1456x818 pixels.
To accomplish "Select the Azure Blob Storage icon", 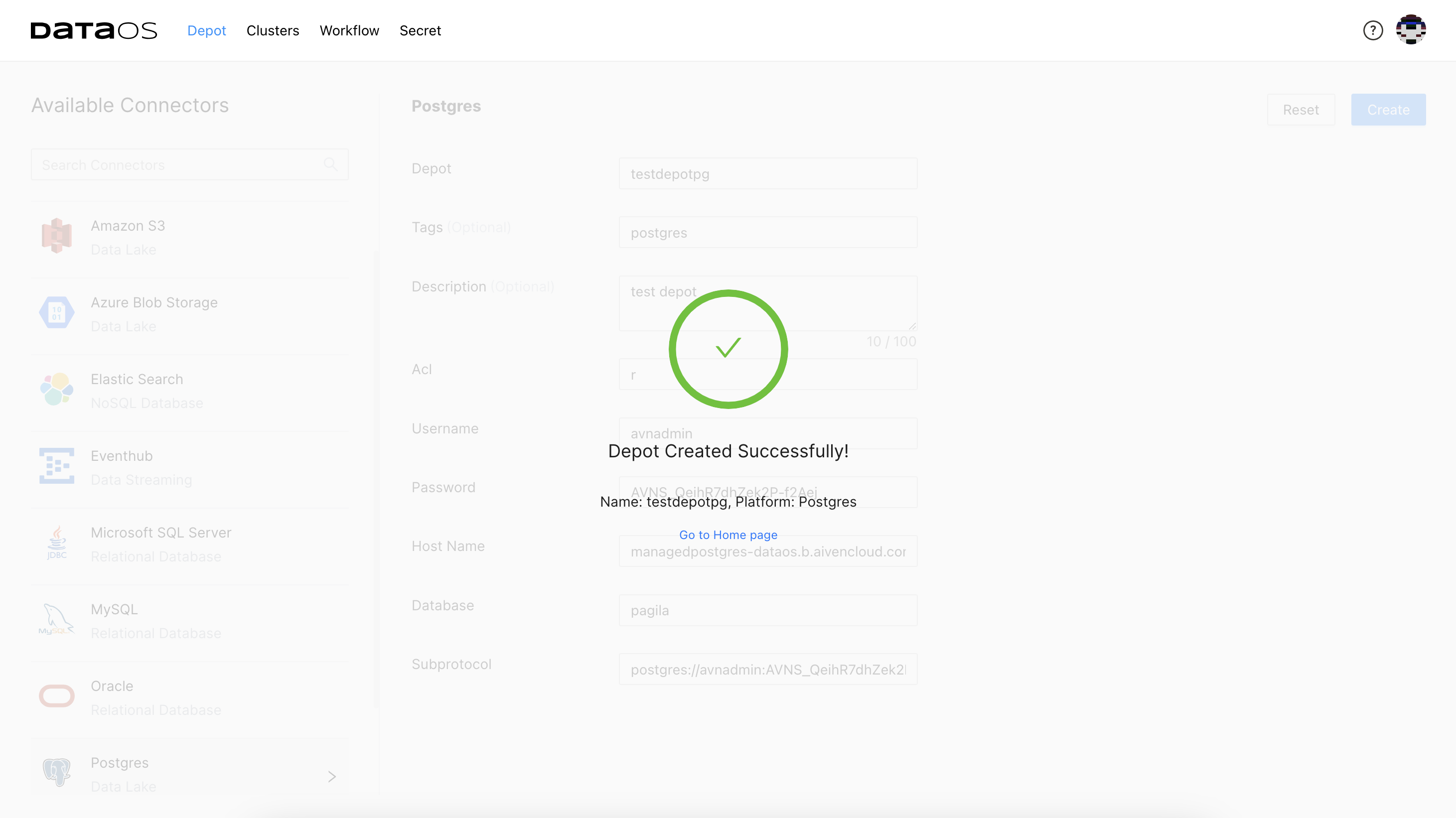I will pos(56,312).
